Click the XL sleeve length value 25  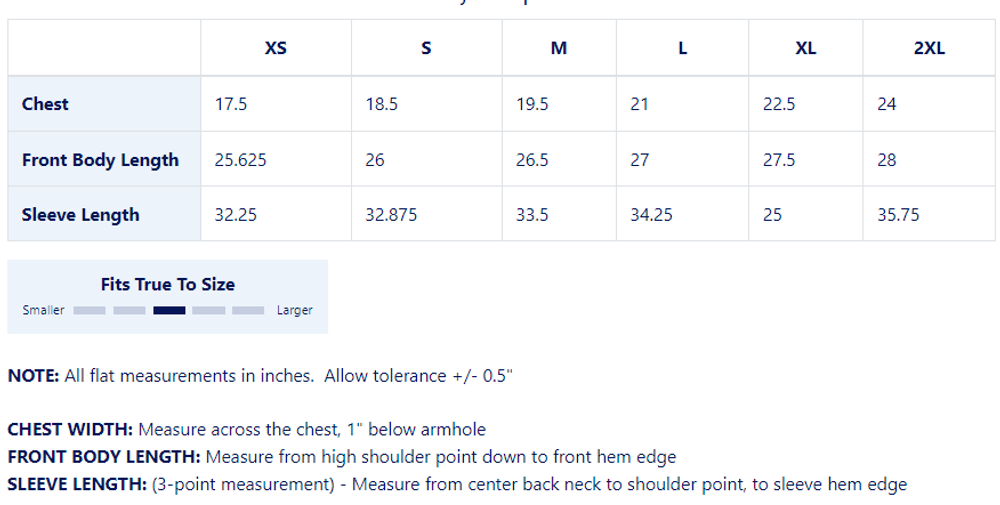(772, 215)
